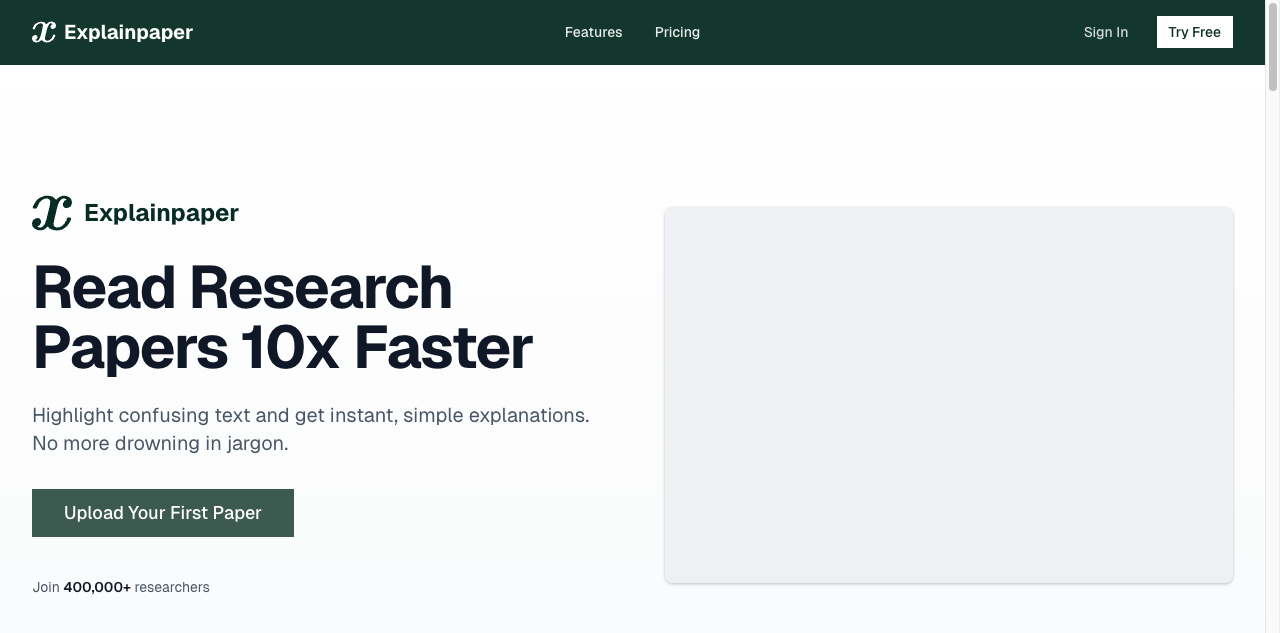Click the Upload Your First Paper button
The height and width of the screenshot is (633, 1280).
click(163, 513)
